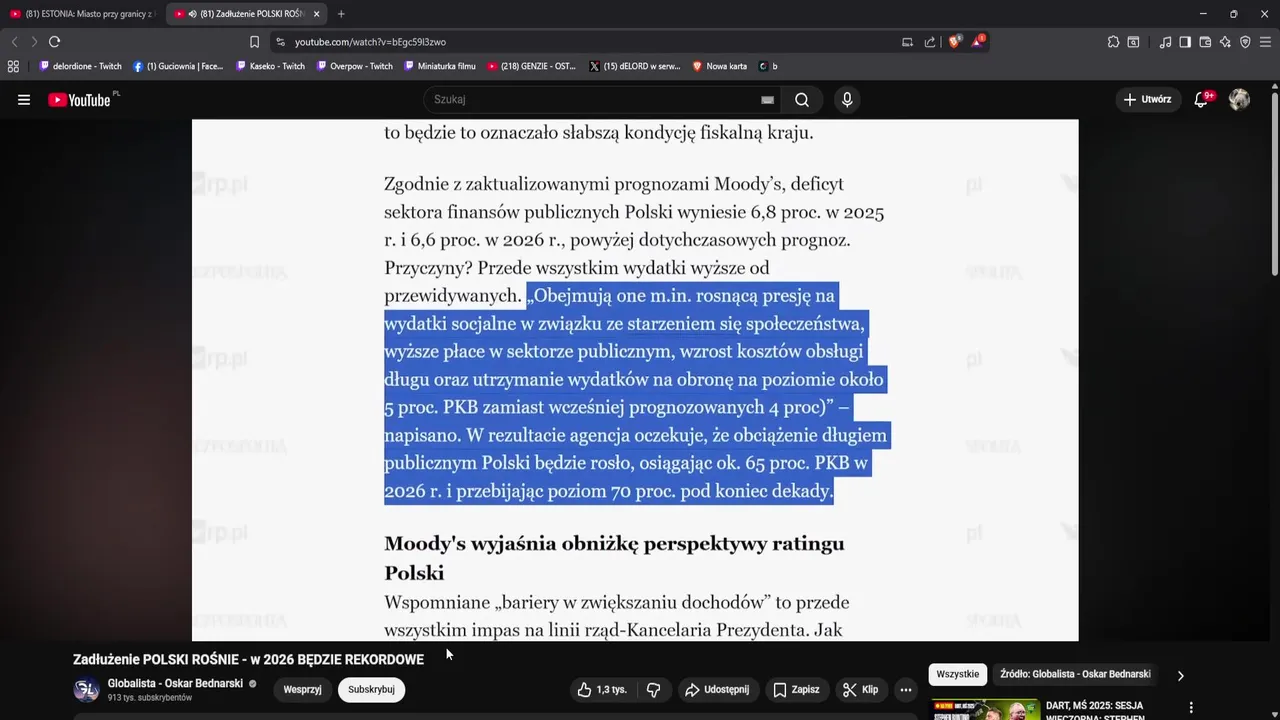This screenshot has height=720, width=1280.
Task: Open the tab search icon
Action: coord(1133,42)
